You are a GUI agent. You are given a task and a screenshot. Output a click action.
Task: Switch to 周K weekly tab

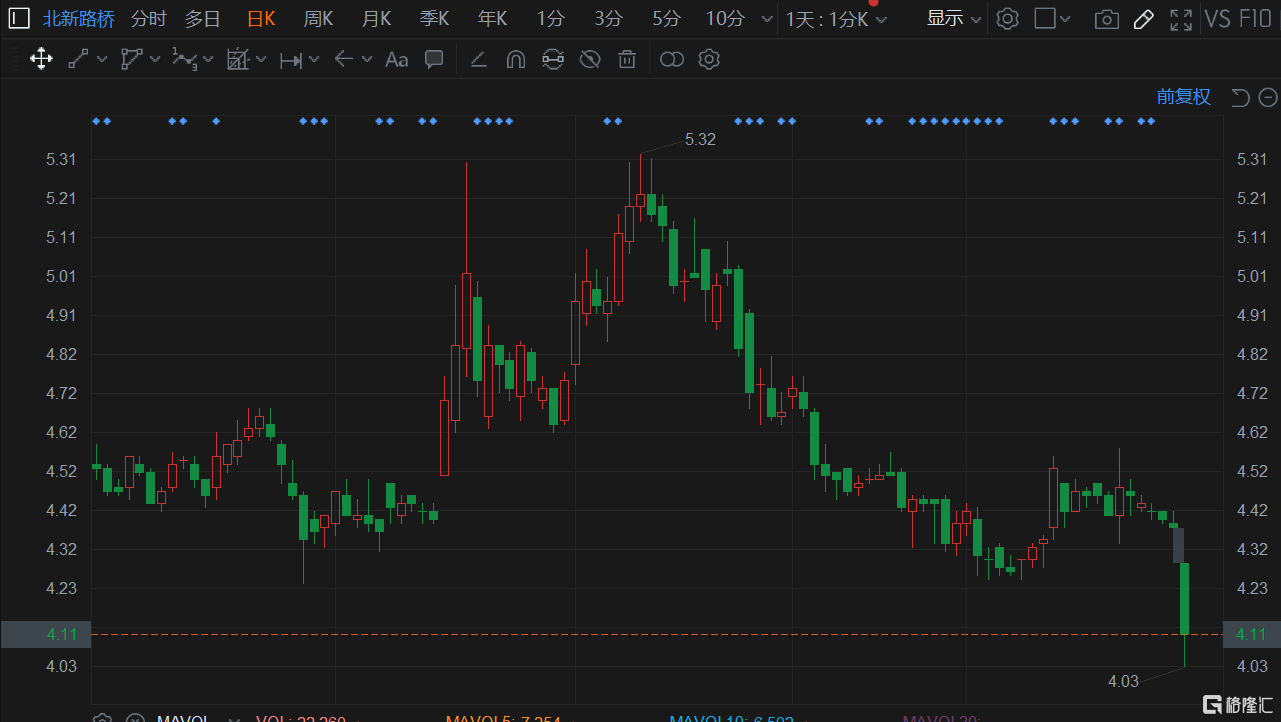point(319,18)
